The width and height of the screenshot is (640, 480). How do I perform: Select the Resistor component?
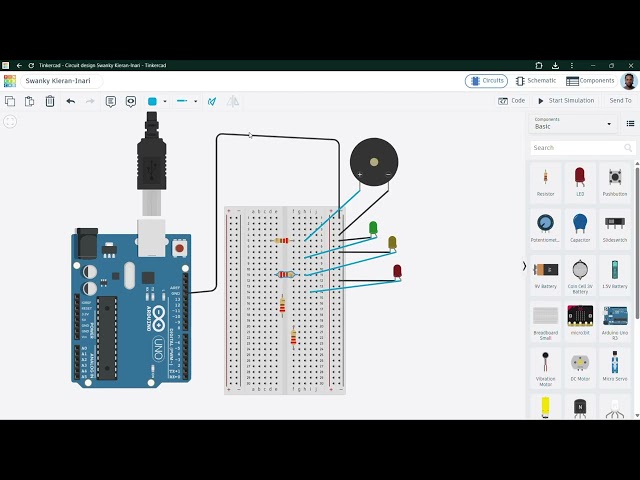coord(546,182)
